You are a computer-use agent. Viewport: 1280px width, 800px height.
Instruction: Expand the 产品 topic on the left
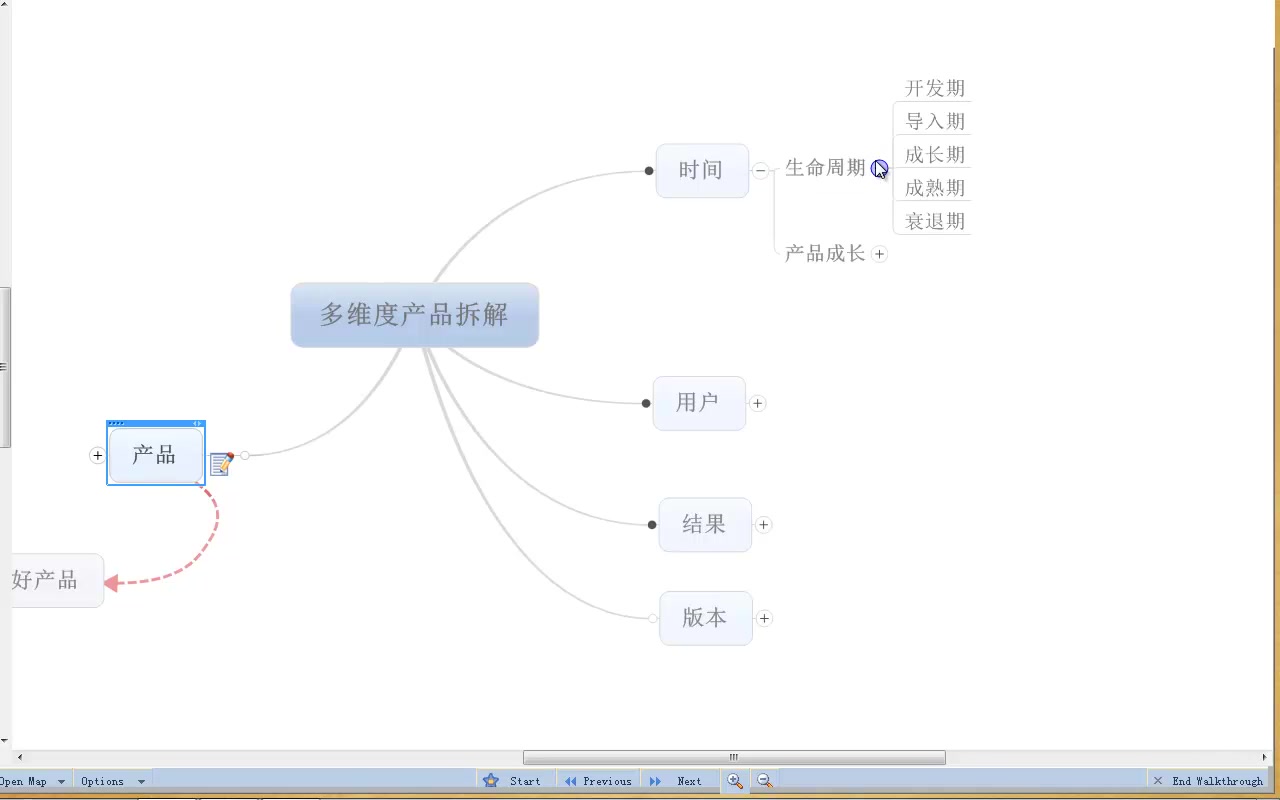pyautogui.click(x=97, y=455)
